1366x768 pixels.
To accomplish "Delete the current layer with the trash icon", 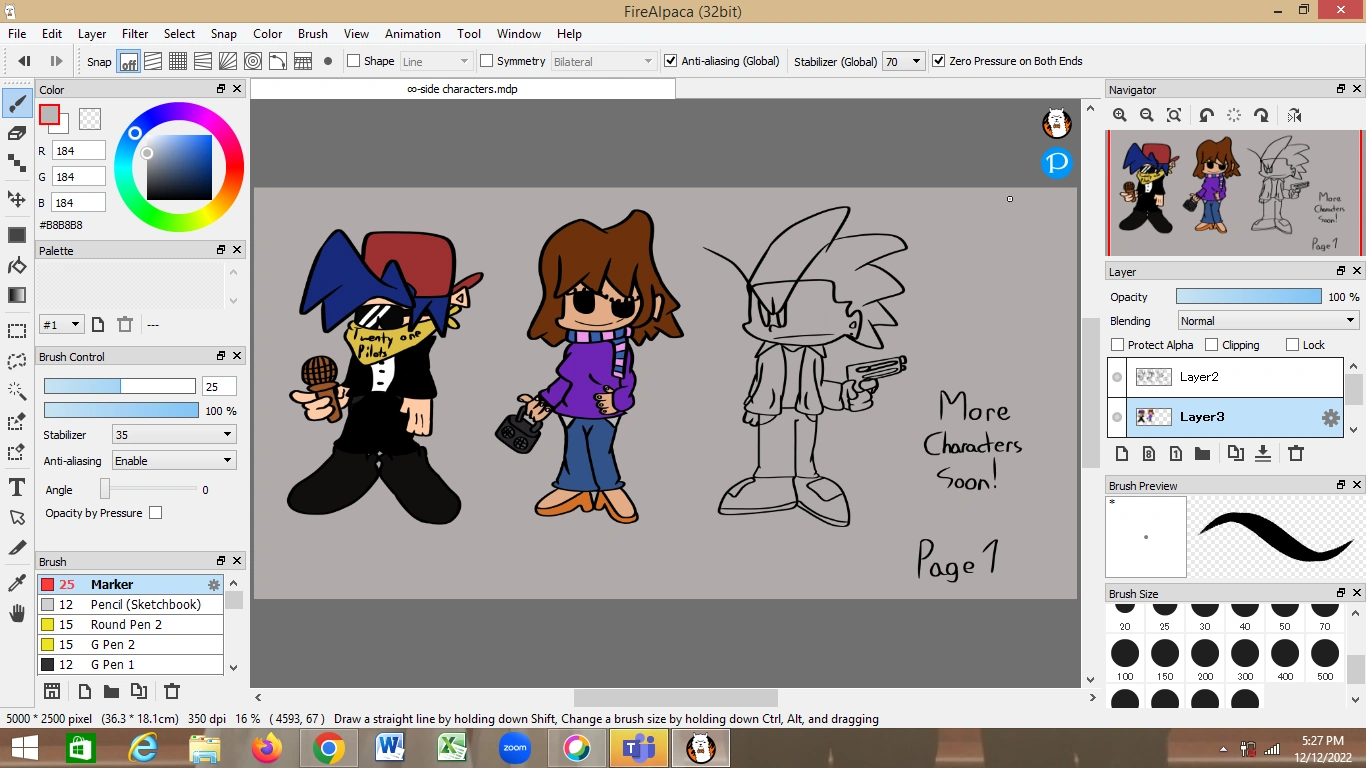I will coord(1296,453).
